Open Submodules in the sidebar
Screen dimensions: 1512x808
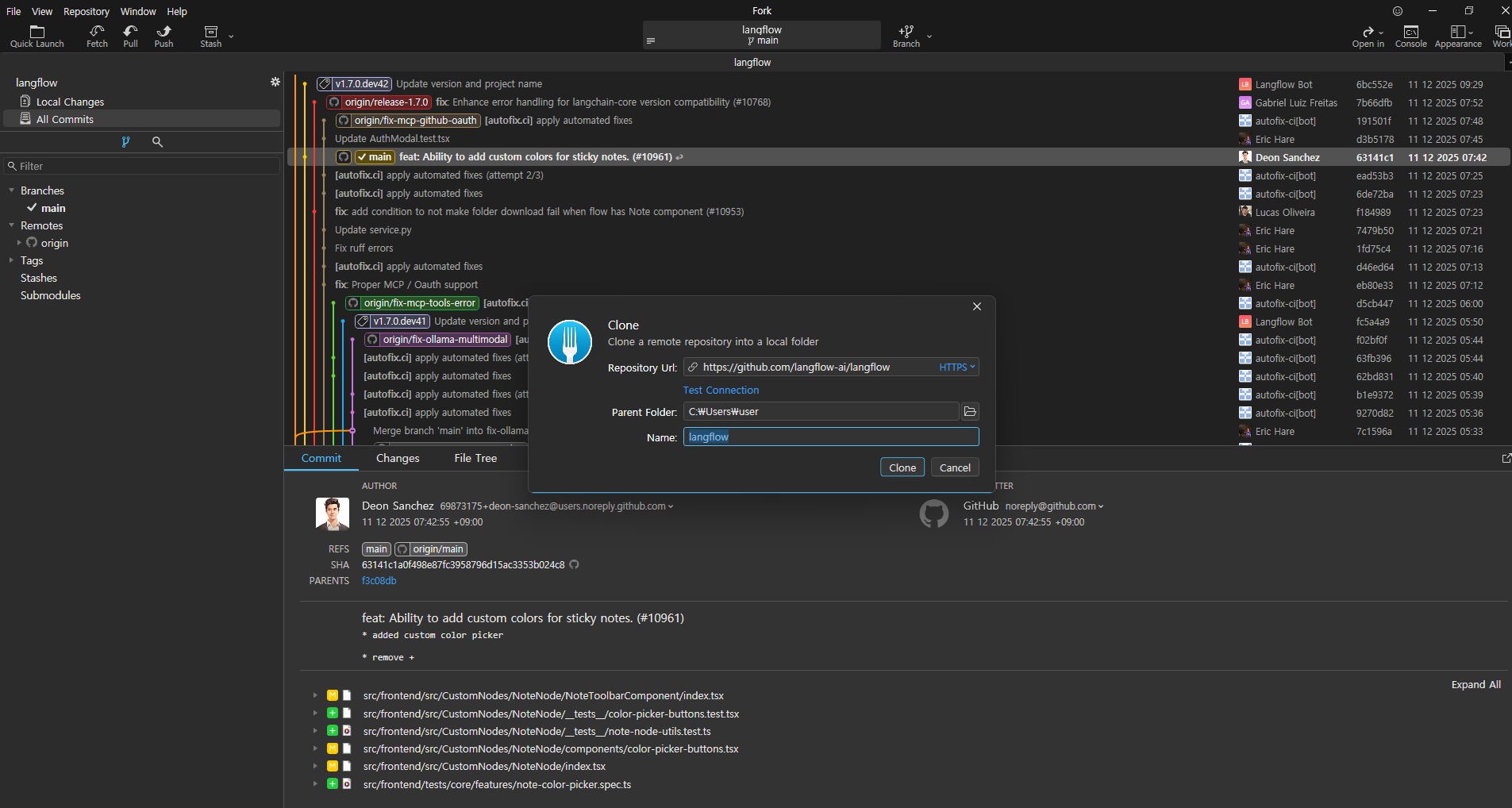point(50,295)
